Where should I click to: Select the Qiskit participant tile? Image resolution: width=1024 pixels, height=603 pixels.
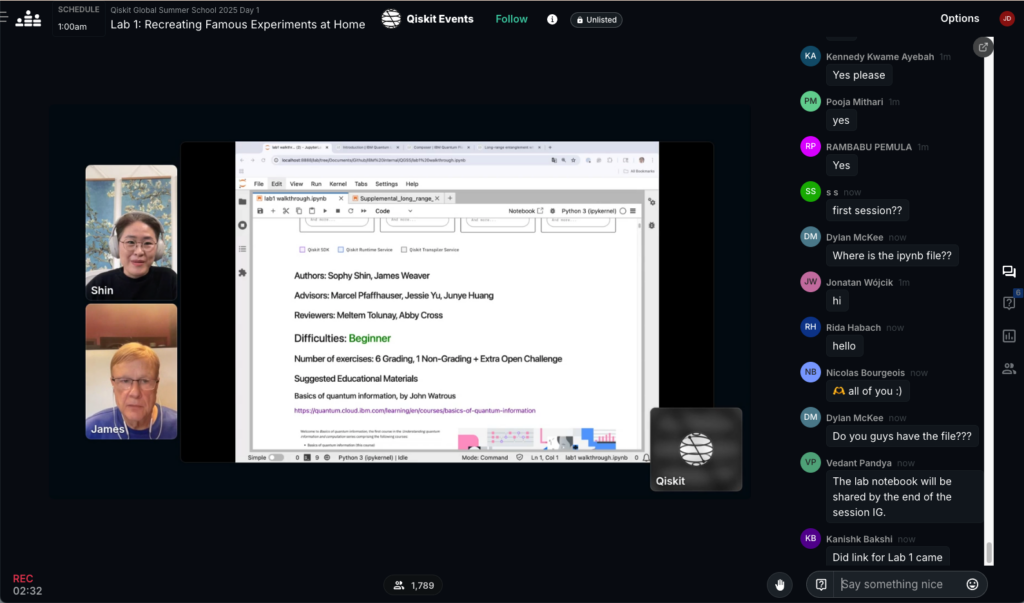[696, 449]
